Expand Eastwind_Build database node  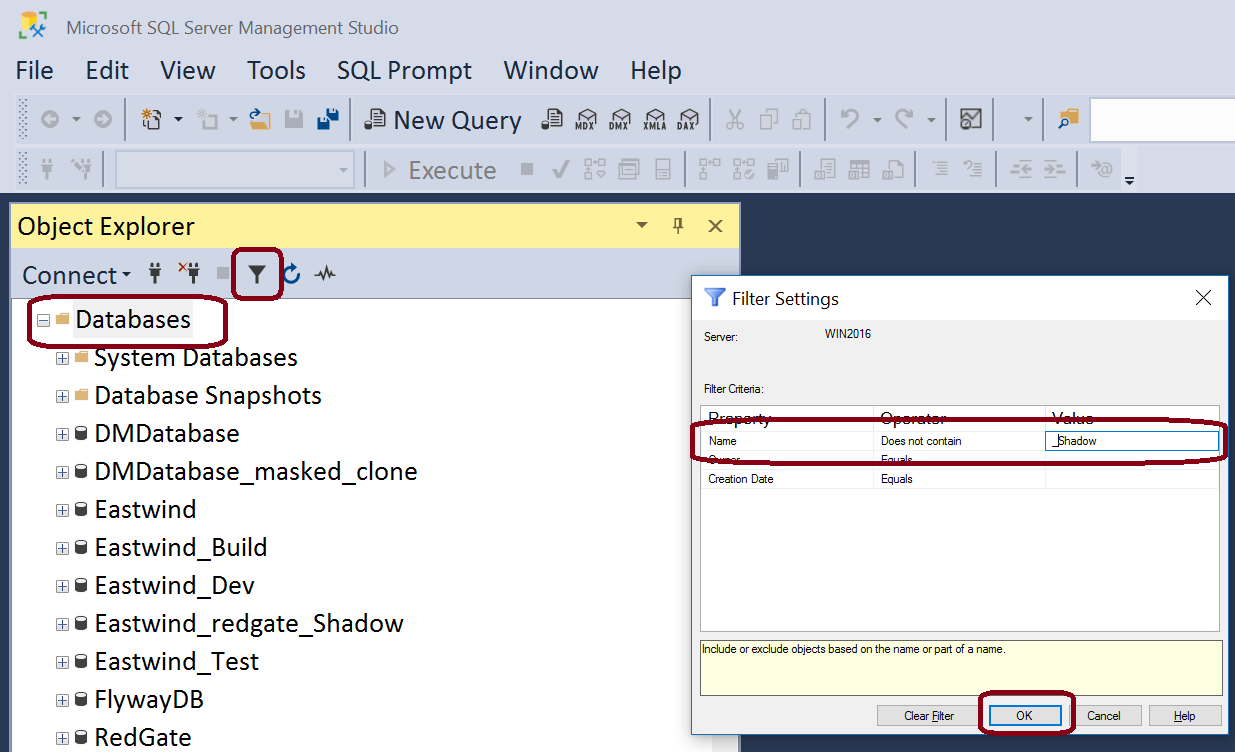[62, 548]
